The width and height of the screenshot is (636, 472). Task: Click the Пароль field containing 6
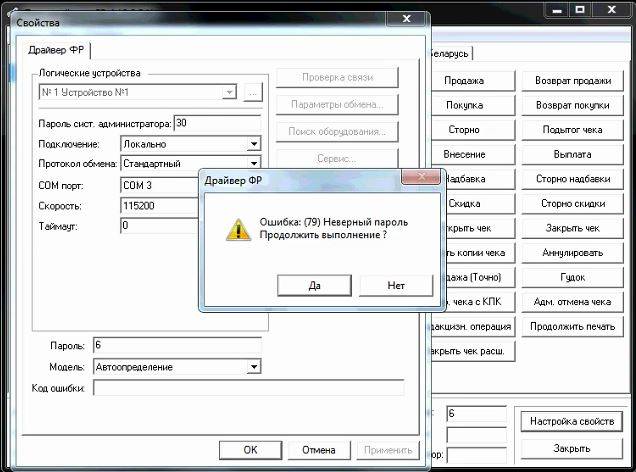click(x=176, y=345)
